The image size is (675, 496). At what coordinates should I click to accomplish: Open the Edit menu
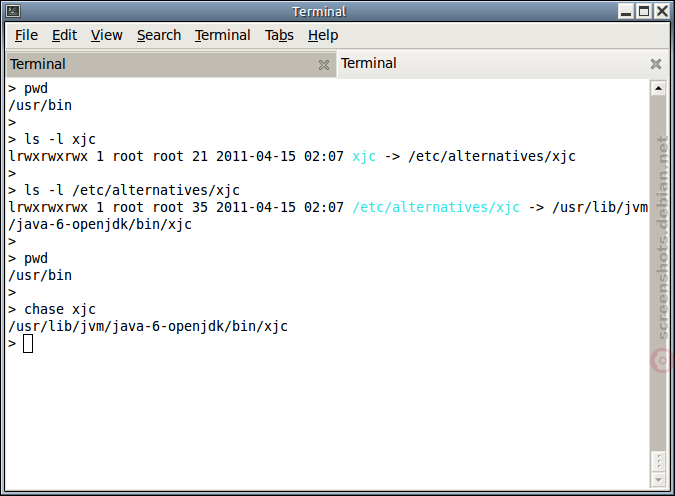pos(64,35)
